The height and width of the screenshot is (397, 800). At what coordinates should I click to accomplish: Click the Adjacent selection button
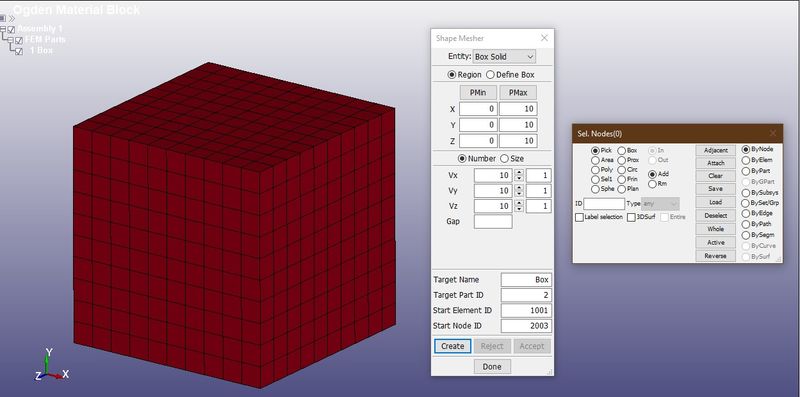pos(715,151)
